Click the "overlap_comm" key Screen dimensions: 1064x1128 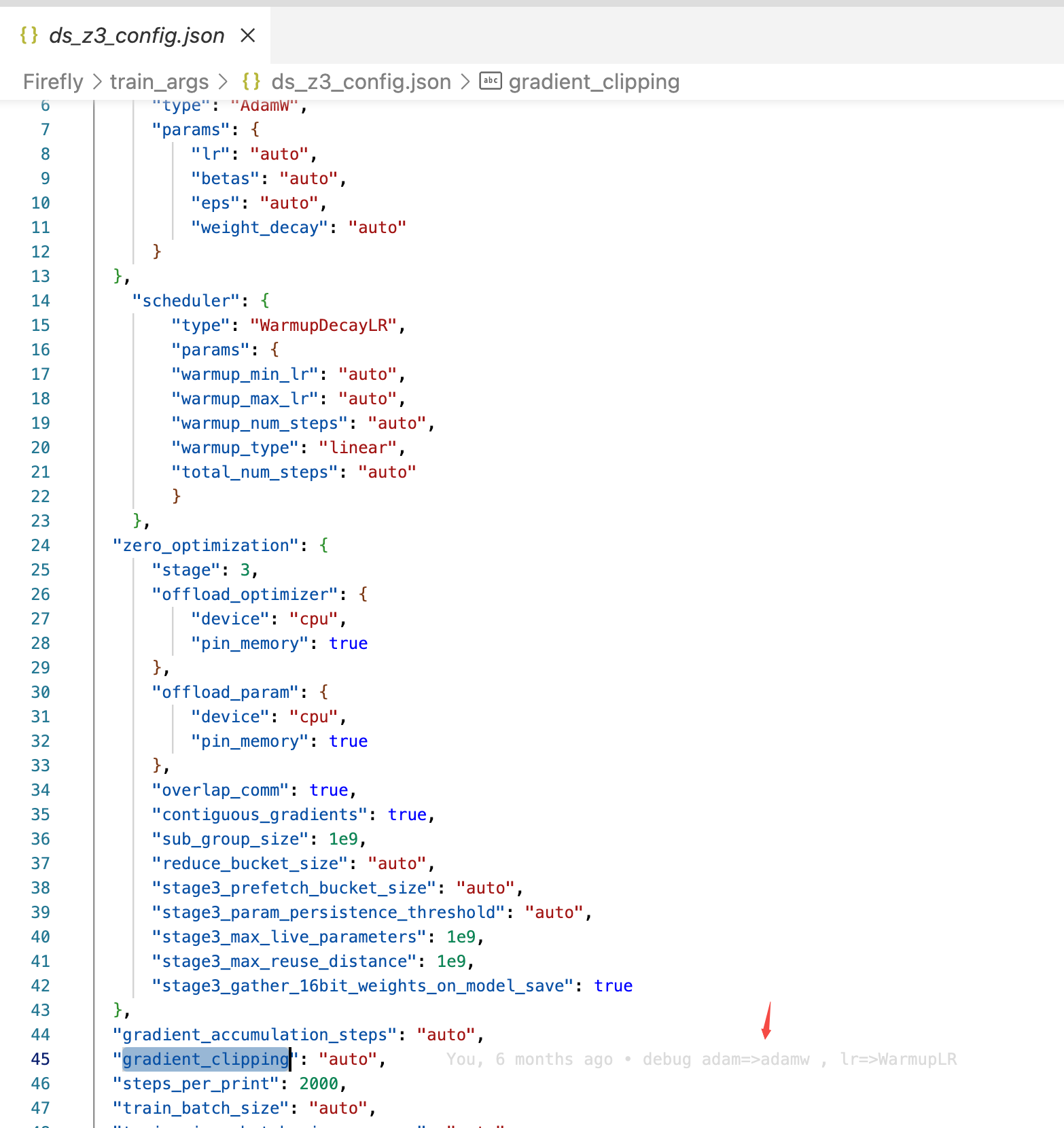point(220,790)
